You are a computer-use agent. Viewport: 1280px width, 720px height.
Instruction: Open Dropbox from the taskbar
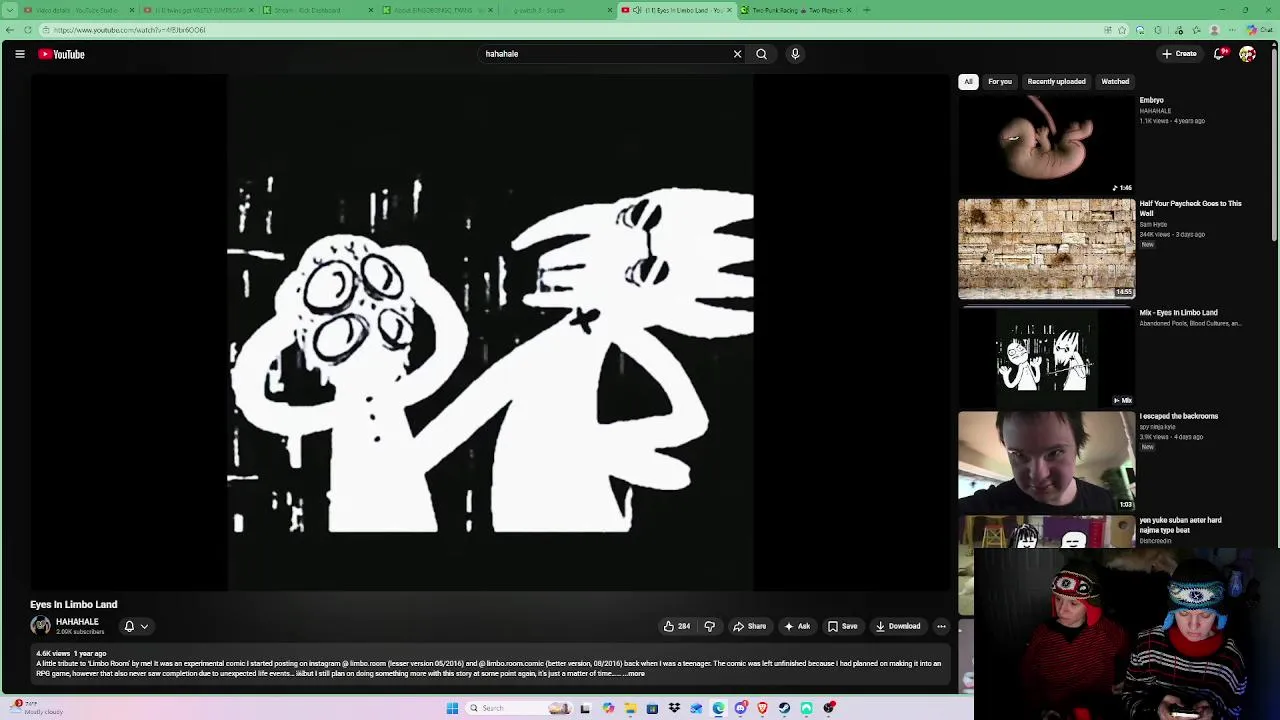(x=674, y=708)
